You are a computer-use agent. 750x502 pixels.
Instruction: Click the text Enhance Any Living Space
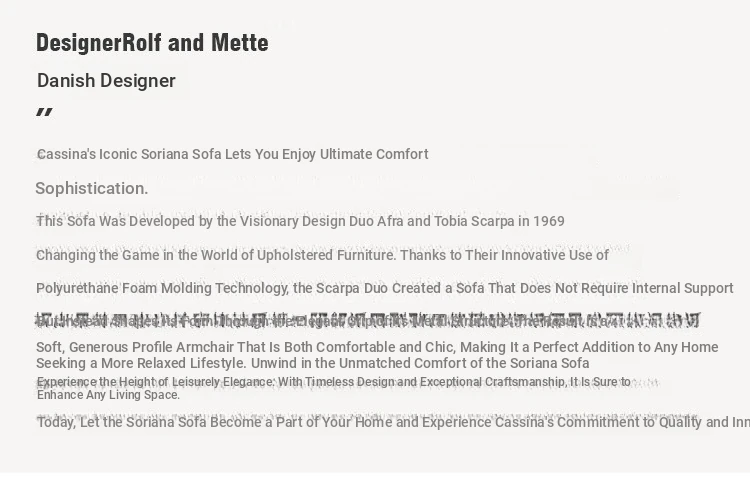[109, 395]
